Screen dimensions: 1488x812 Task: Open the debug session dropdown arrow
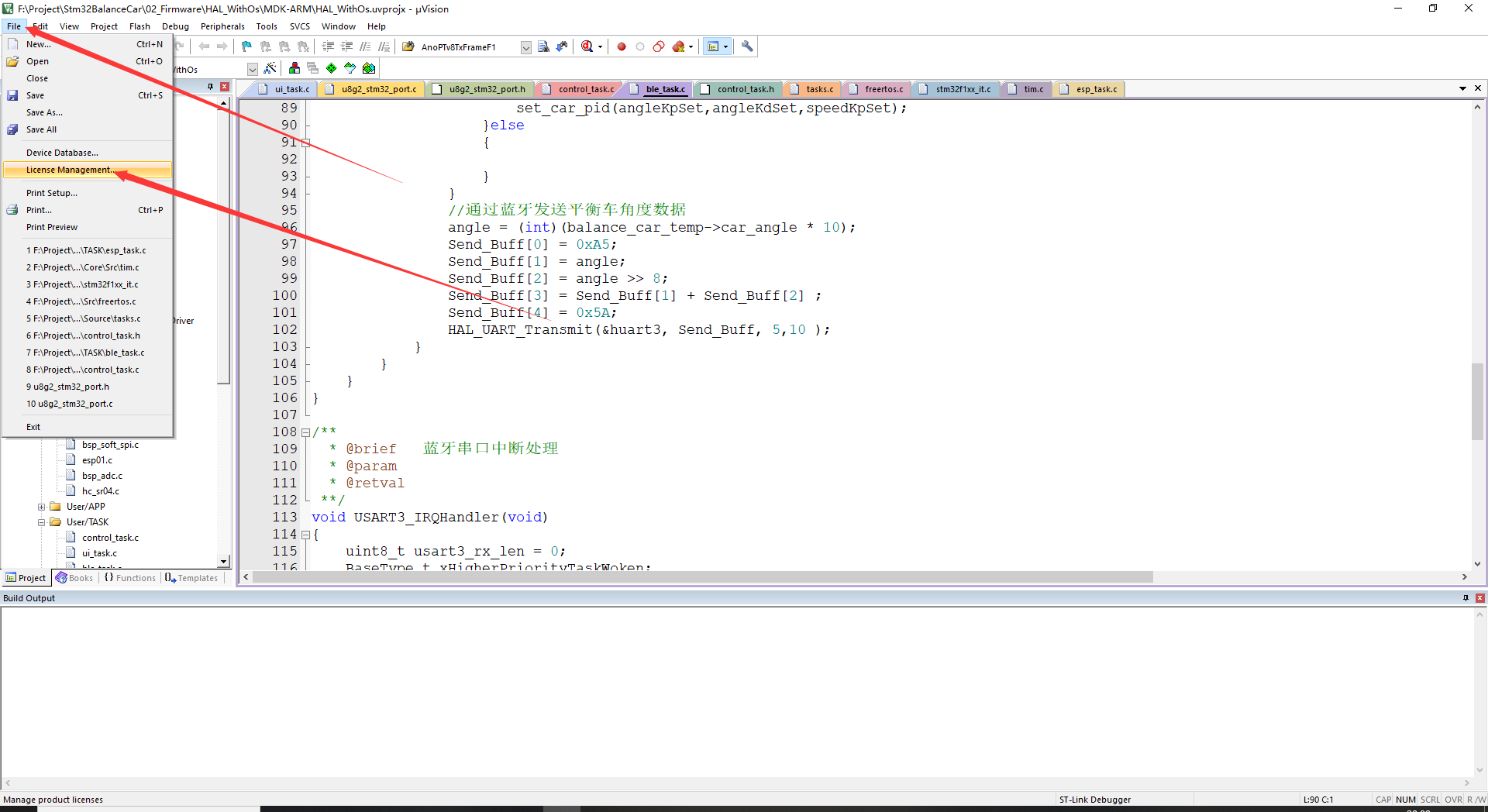600,47
